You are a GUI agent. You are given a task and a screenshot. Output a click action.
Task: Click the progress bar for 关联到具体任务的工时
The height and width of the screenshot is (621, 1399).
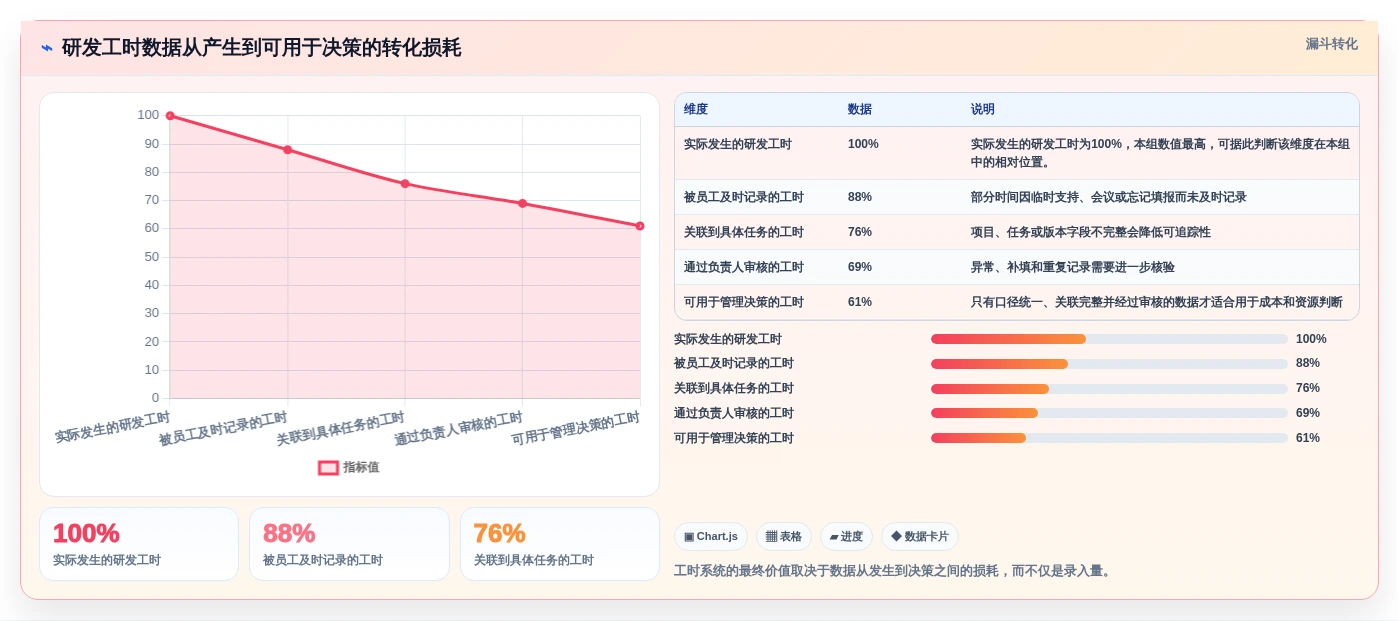pos(1109,389)
